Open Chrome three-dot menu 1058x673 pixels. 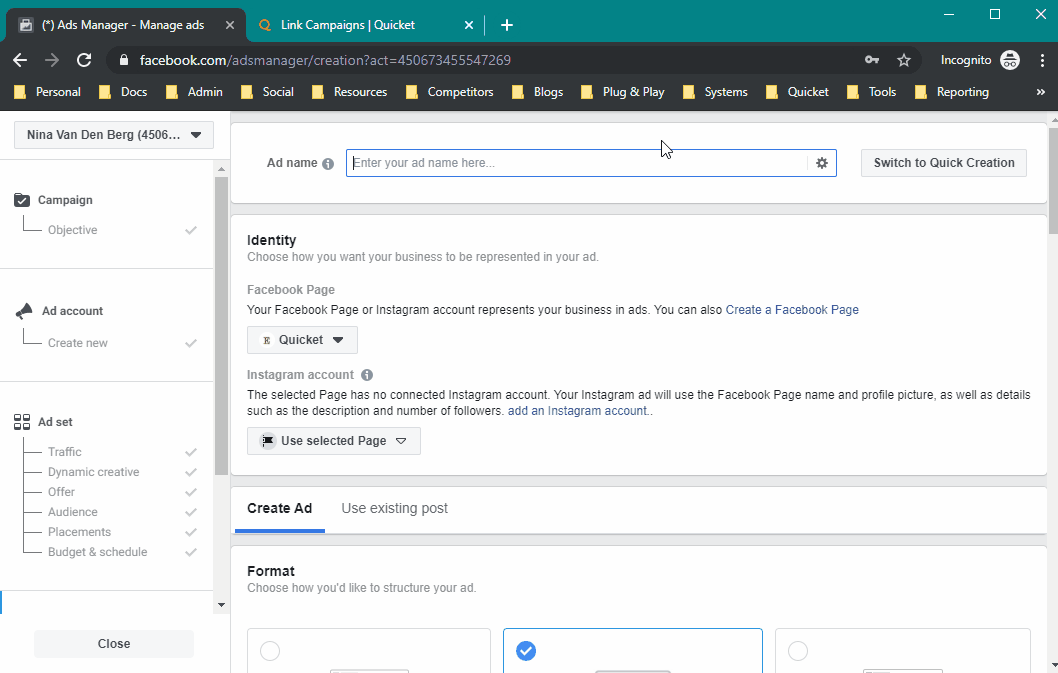pyautogui.click(x=1042, y=60)
